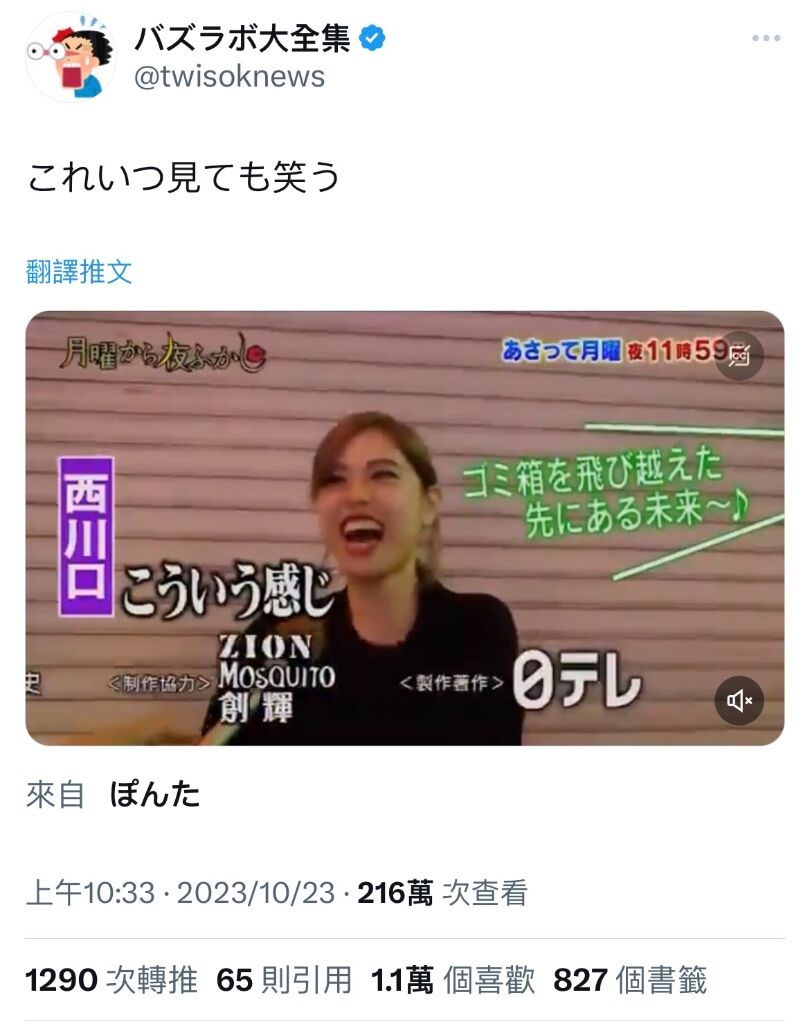The width and height of the screenshot is (810, 1024).
Task: View the 1290 次轉推 retweets list
Action: click(x=111, y=980)
